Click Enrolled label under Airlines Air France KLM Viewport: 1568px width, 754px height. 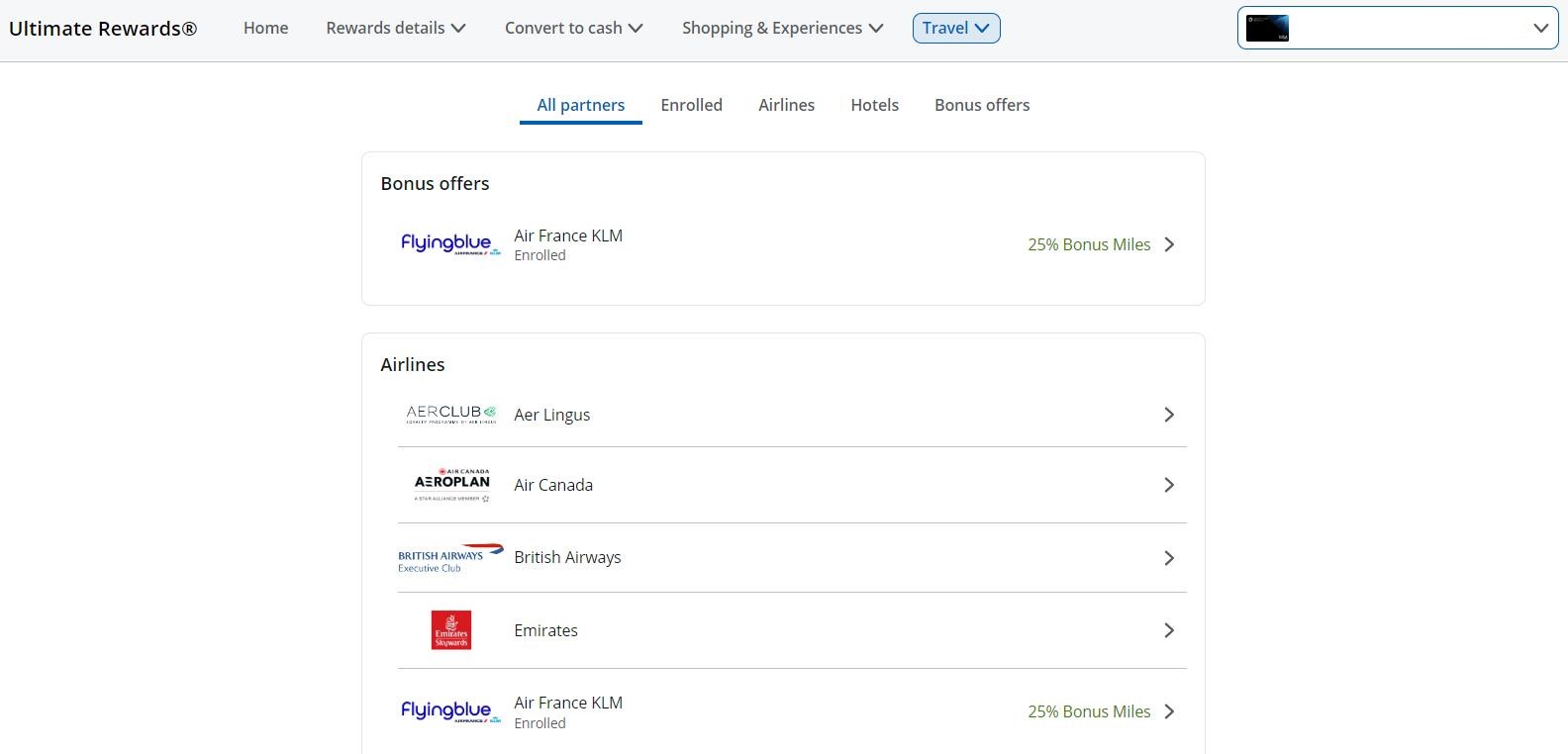[x=540, y=723]
